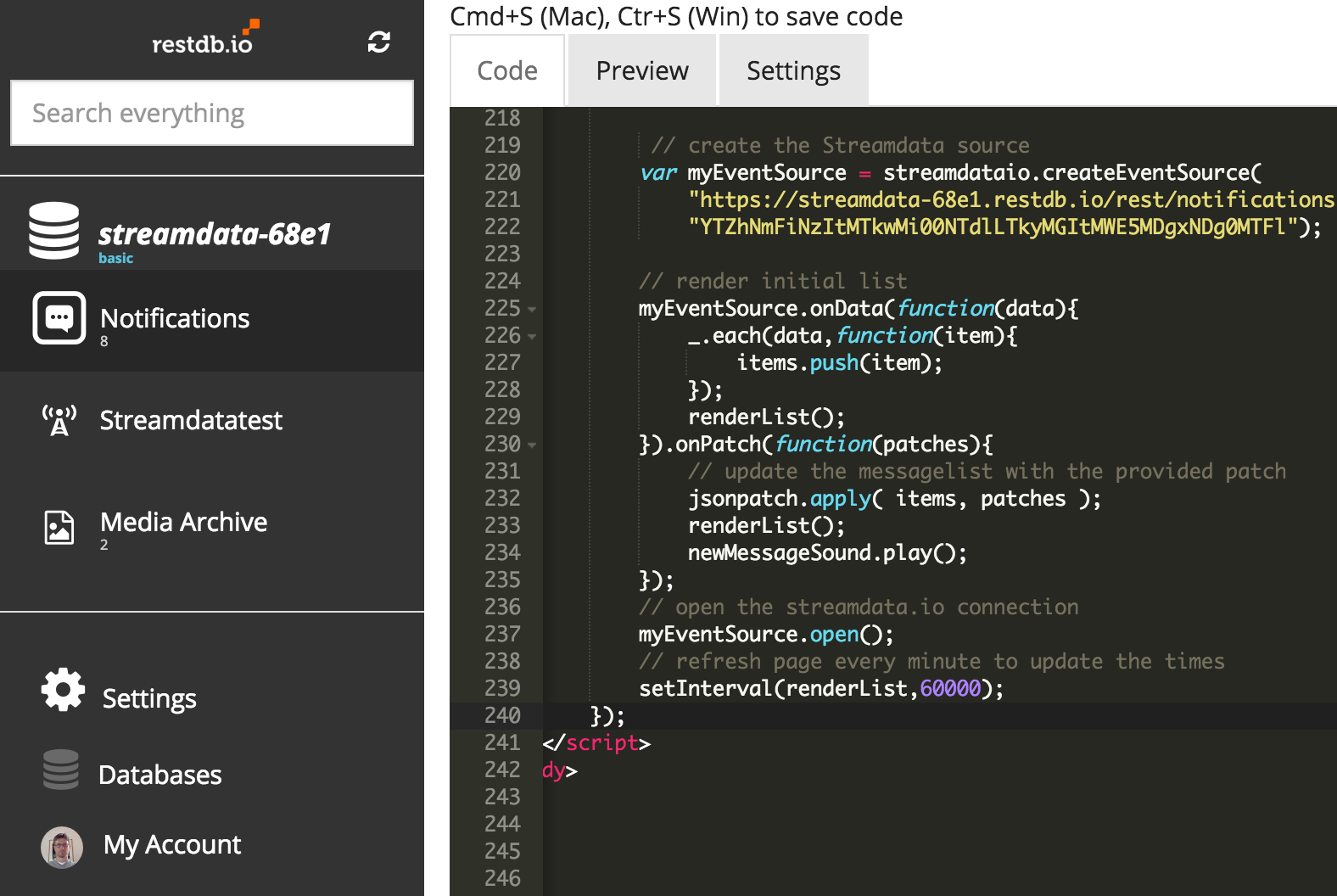Open the streamdata-68e1 database title
The image size is (1337, 896).
tap(214, 233)
